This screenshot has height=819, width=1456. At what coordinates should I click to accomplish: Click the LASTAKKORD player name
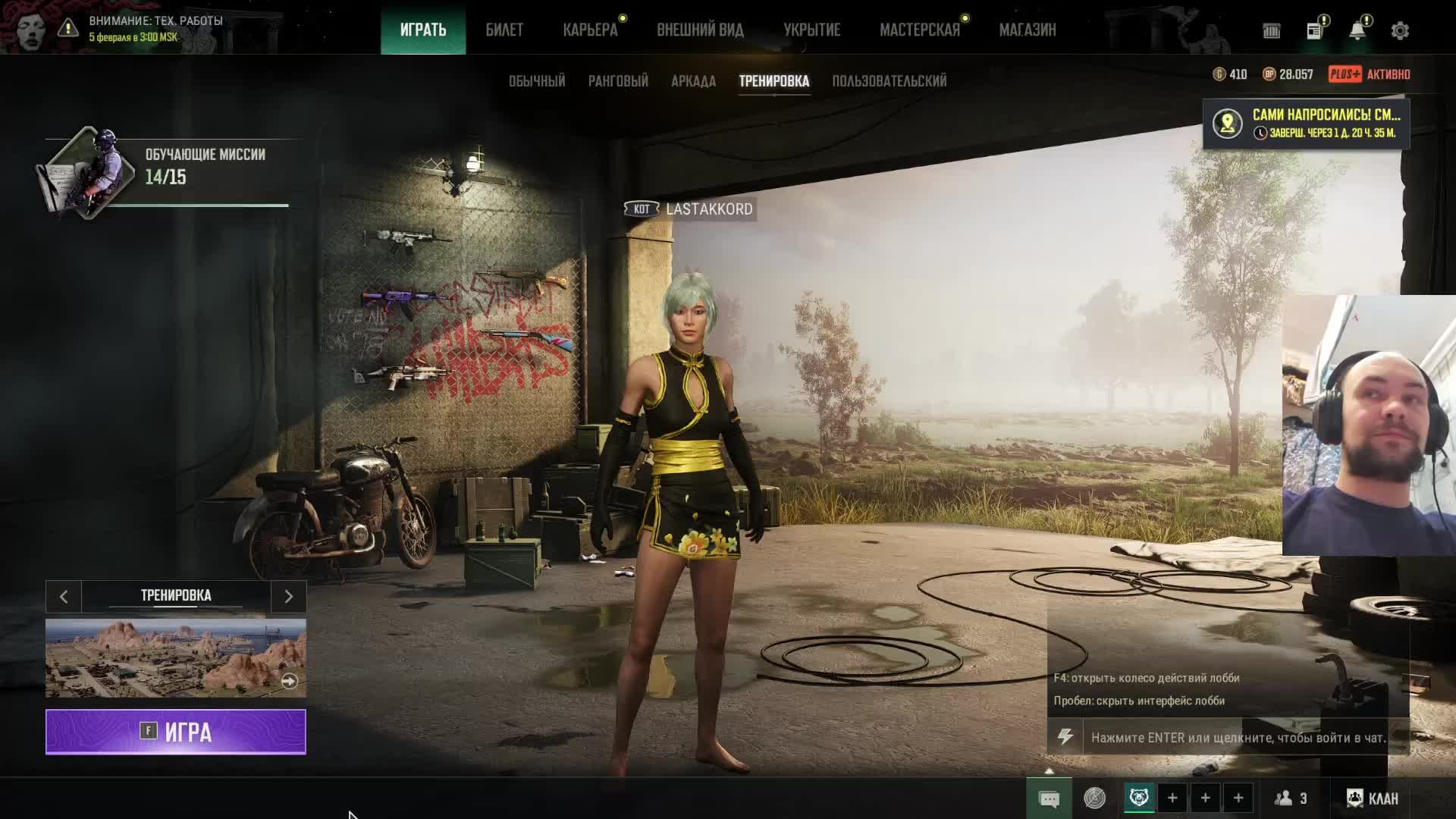click(x=709, y=209)
